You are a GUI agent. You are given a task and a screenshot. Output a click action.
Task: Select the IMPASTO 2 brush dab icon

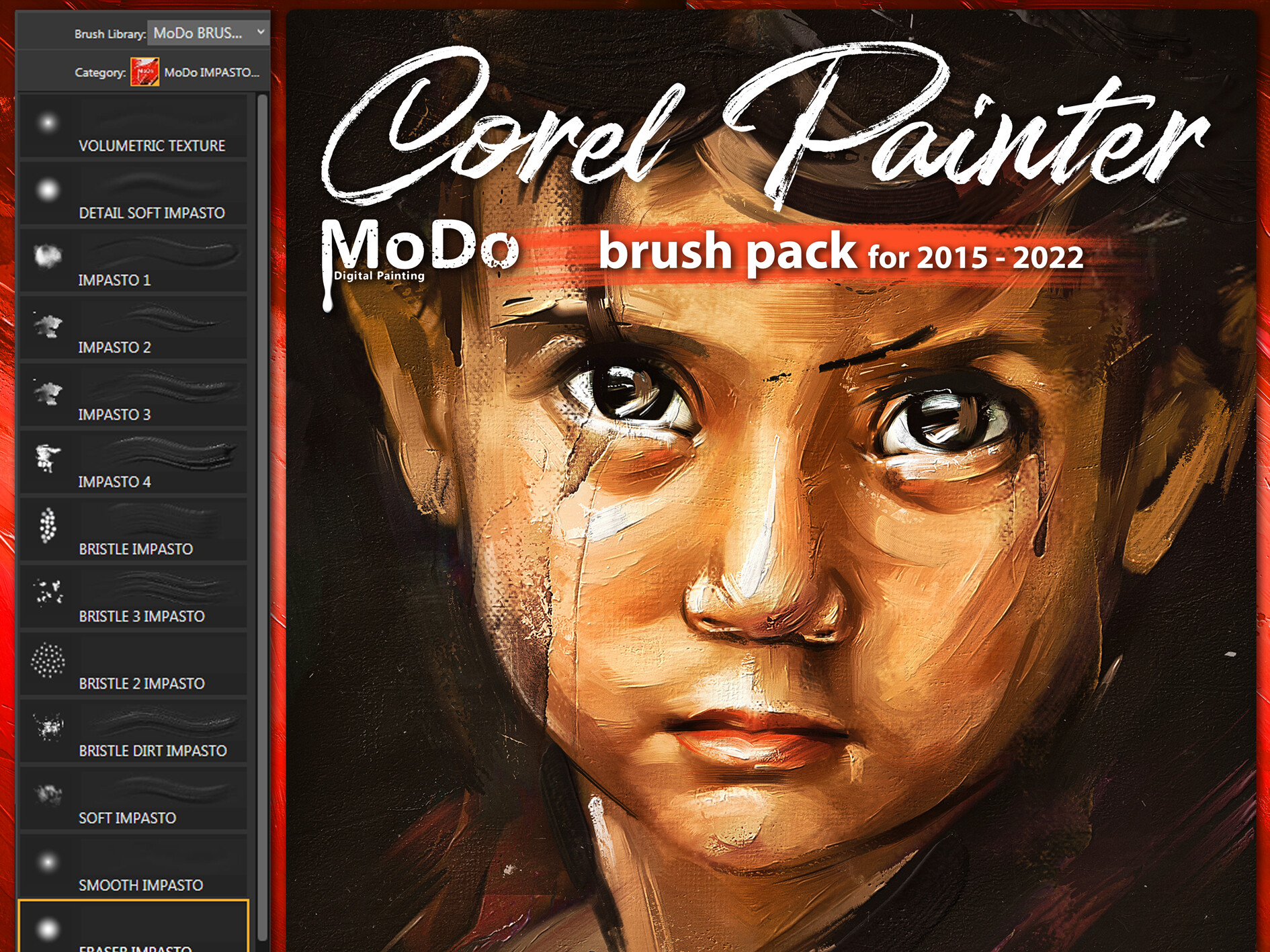pyautogui.click(x=48, y=326)
